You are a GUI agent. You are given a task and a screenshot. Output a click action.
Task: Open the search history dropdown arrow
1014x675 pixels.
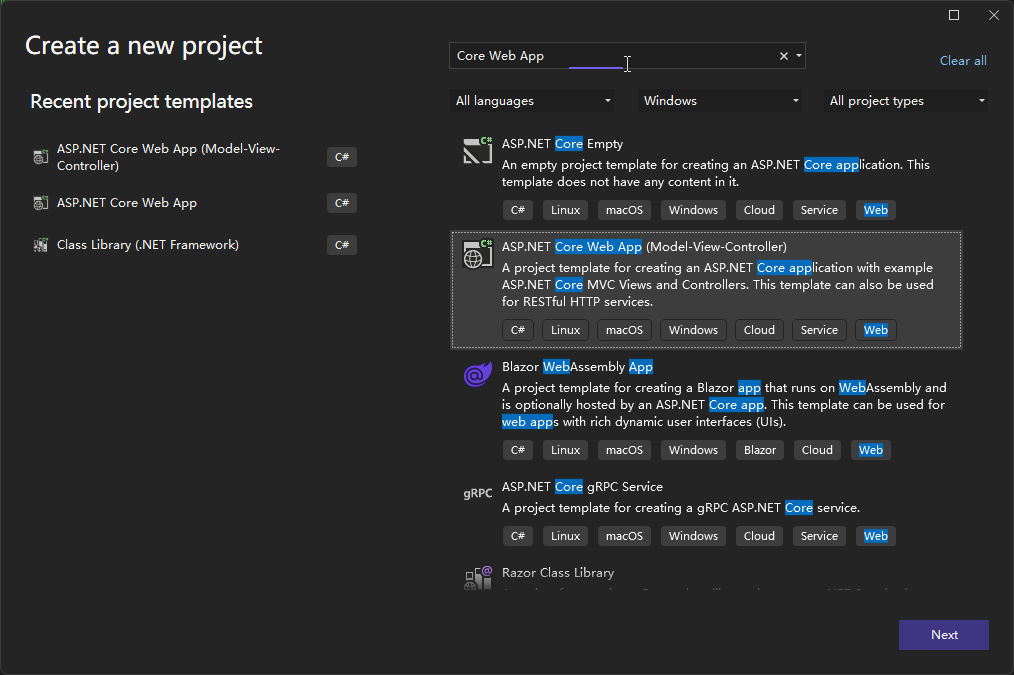[x=799, y=56]
